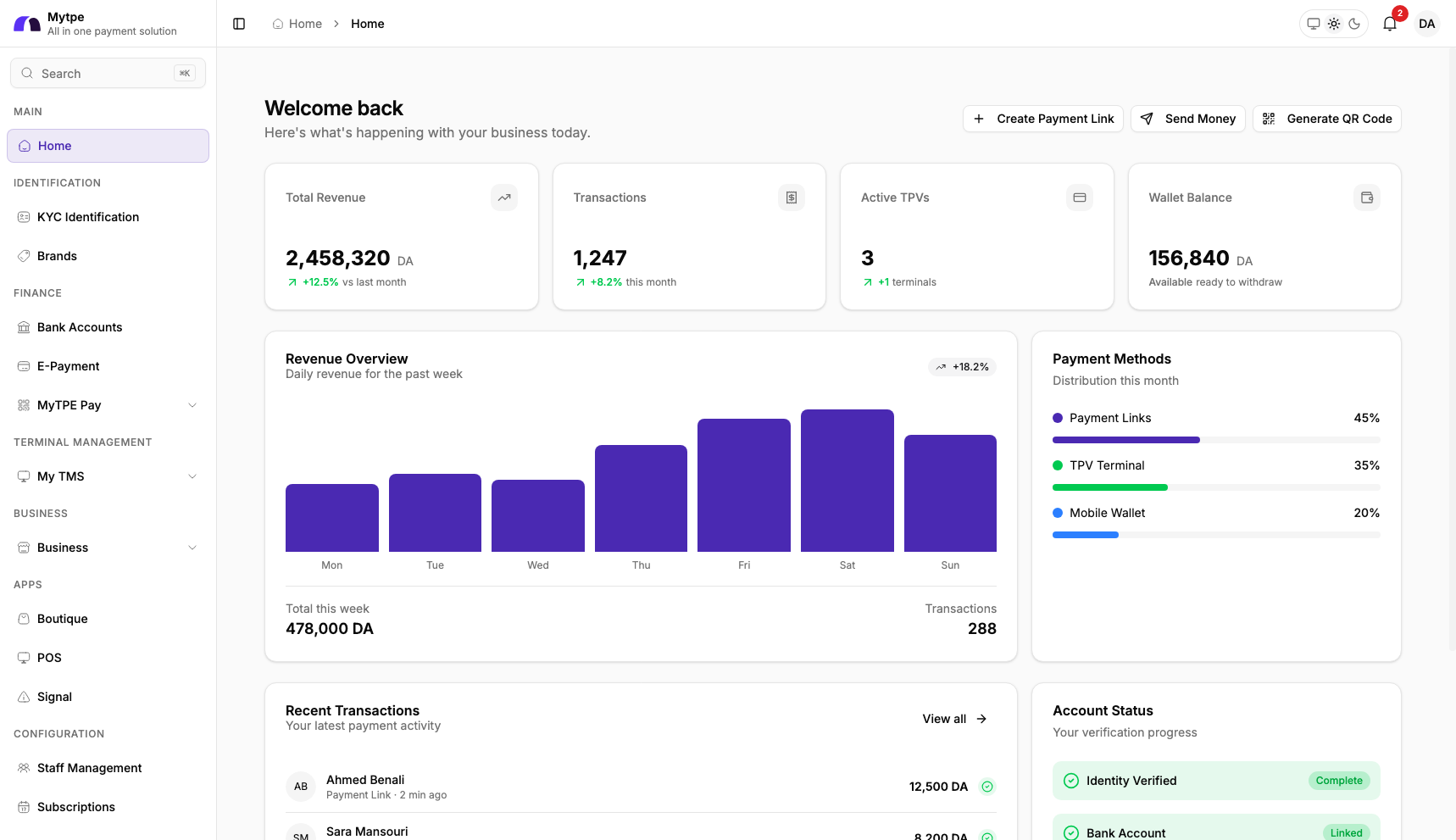This screenshot has width=1456, height=840.
Task: Open the E-Payment page
Action: click(69, 365)
